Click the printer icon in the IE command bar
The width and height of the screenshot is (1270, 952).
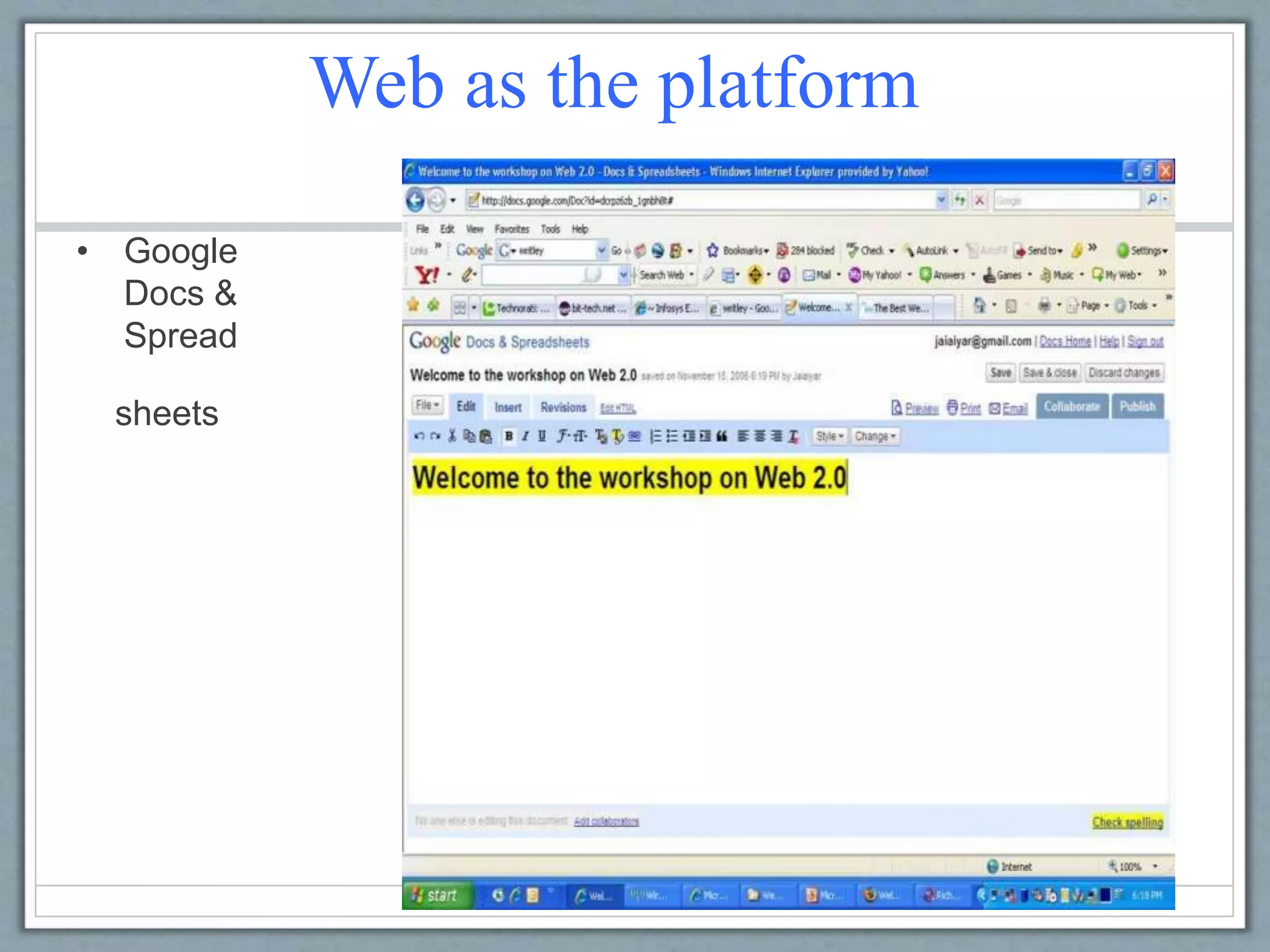tap(1045, 305)
